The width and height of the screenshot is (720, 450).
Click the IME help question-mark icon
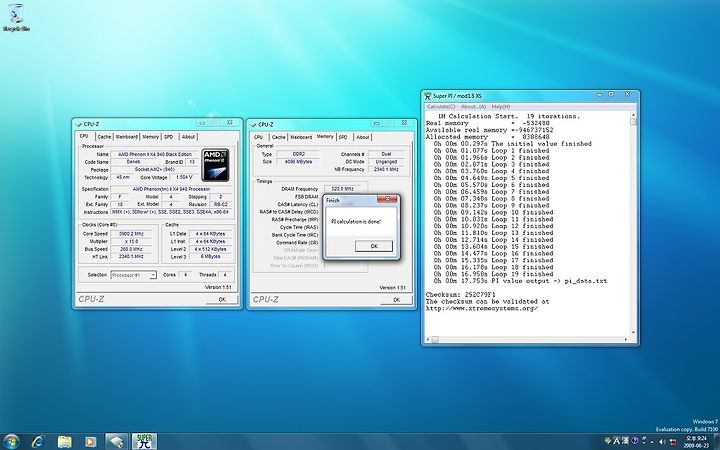(x=634, y=441)
